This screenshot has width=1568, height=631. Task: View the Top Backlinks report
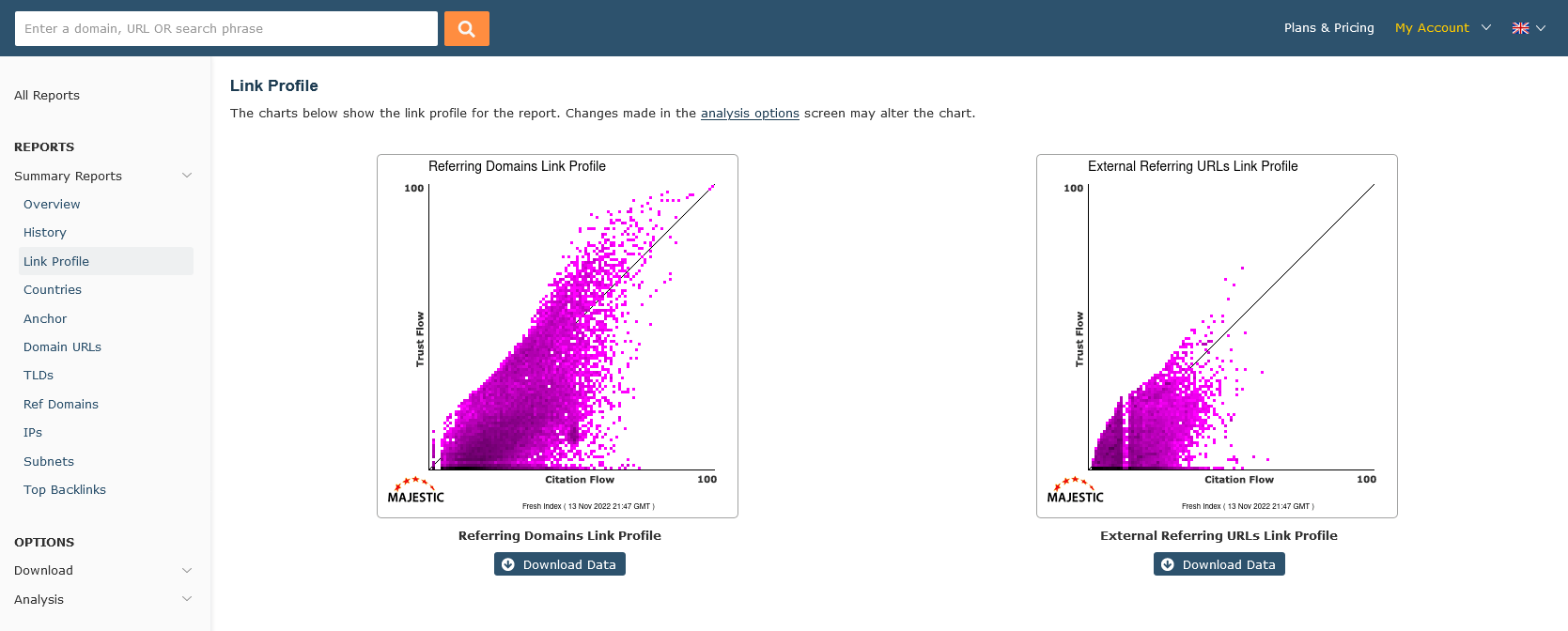click(x=65, y=489)
